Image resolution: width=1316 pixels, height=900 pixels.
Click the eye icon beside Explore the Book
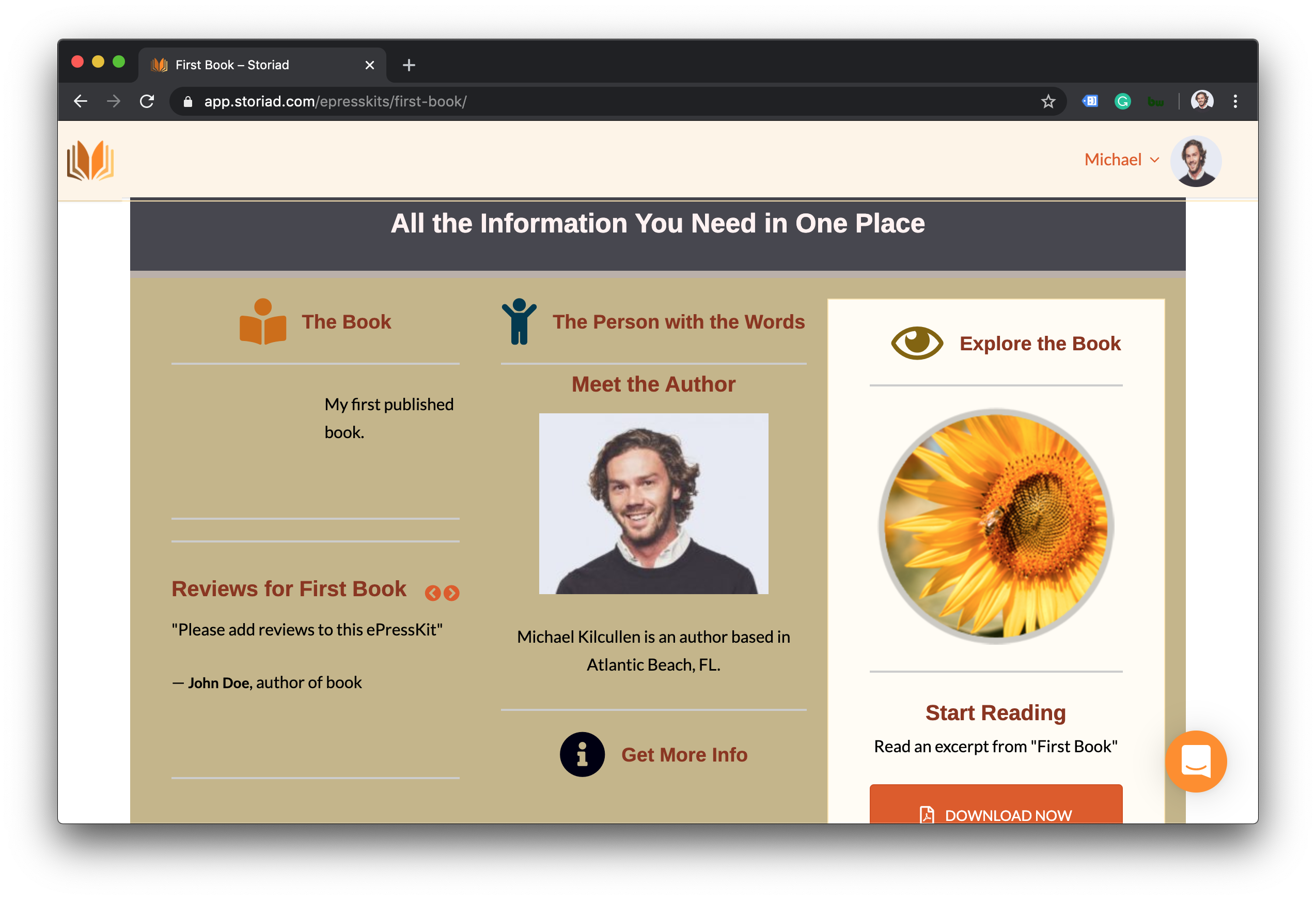coord(917,343)
